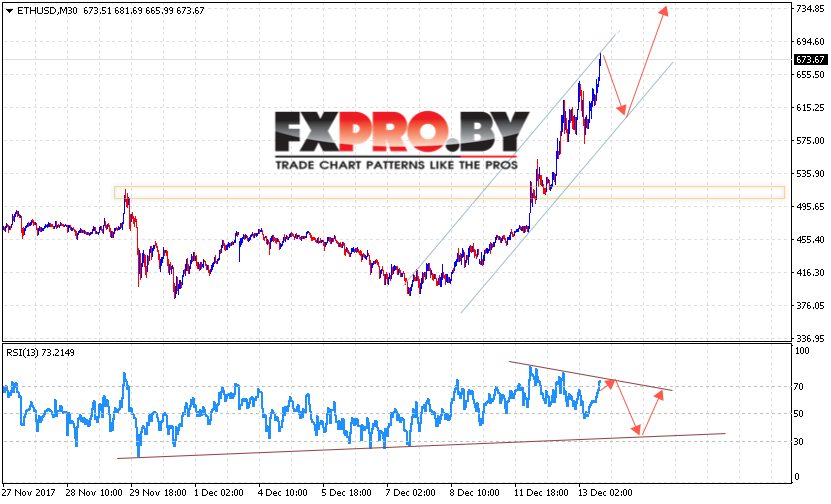Click the 4 Dec 10:00 time label
The height and width of the screenshot is (504, 831).
coord(282,492)
